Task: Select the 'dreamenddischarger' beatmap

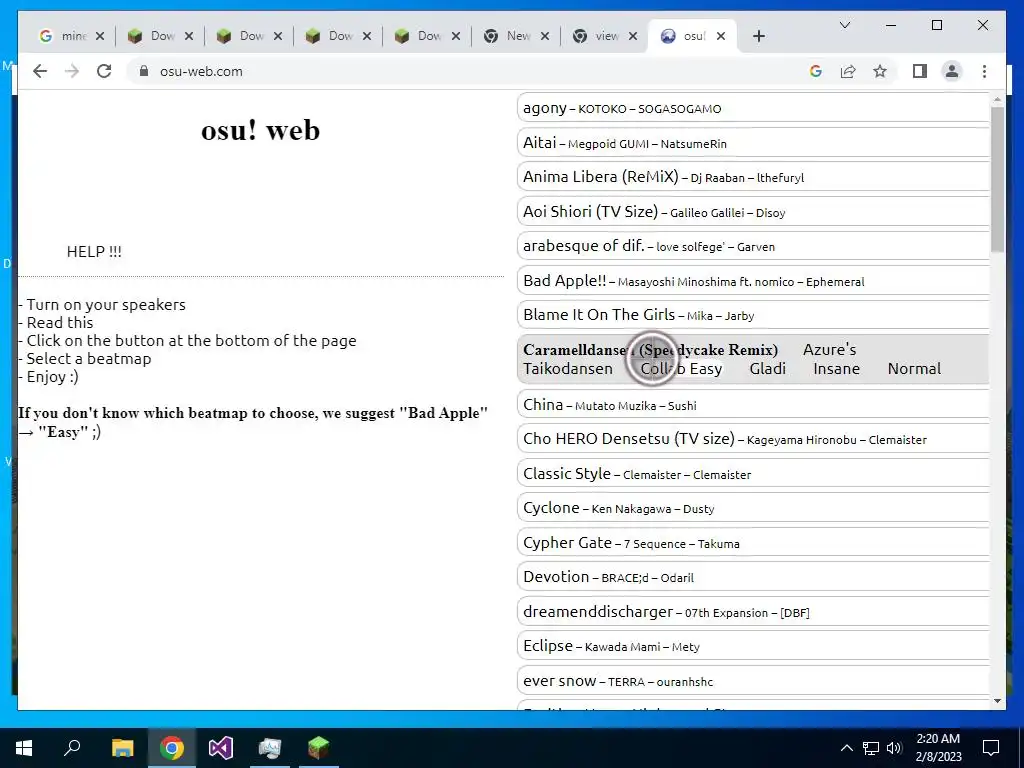Action: pyautogui.click(x=753, y=612)
